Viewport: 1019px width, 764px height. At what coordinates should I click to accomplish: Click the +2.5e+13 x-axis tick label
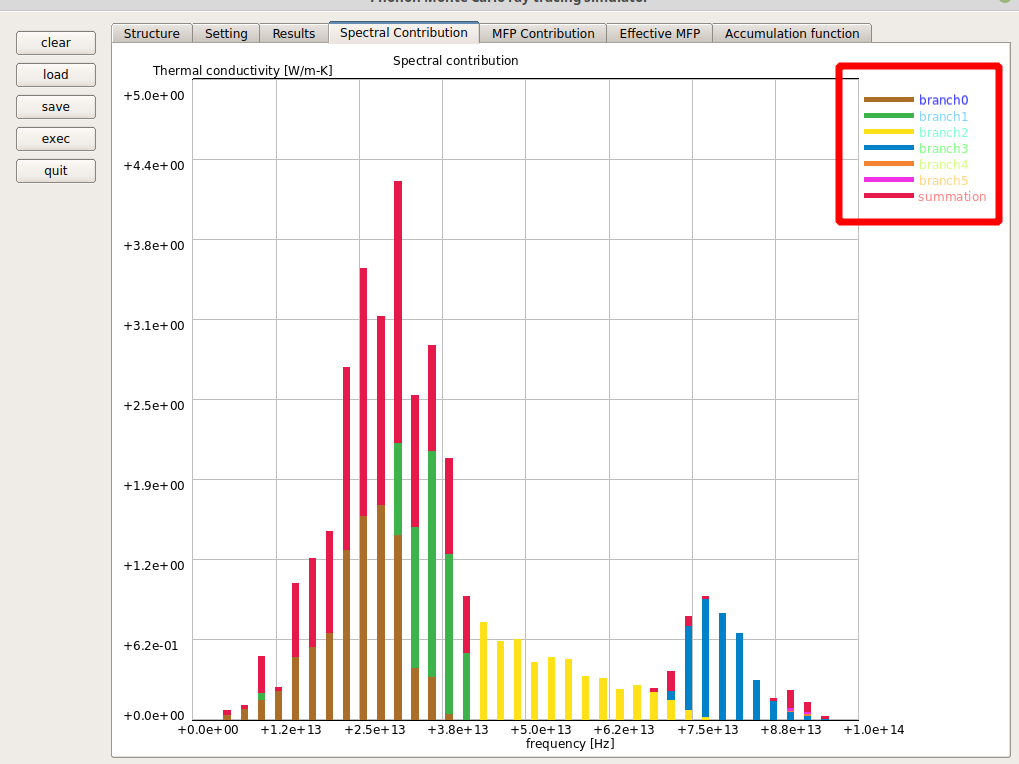point(375,730)
